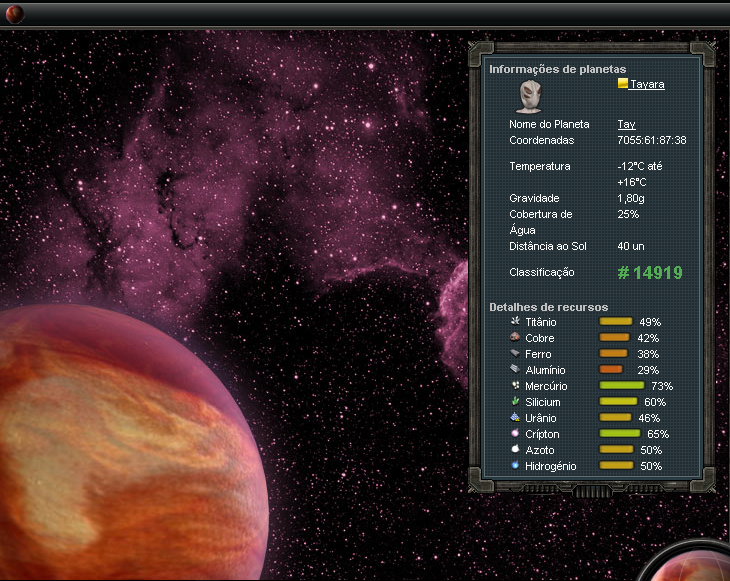Click the planet coordinates 7055:61:87:38
Image resolution: width=730 pixels, height=581 pixels.
651,141
